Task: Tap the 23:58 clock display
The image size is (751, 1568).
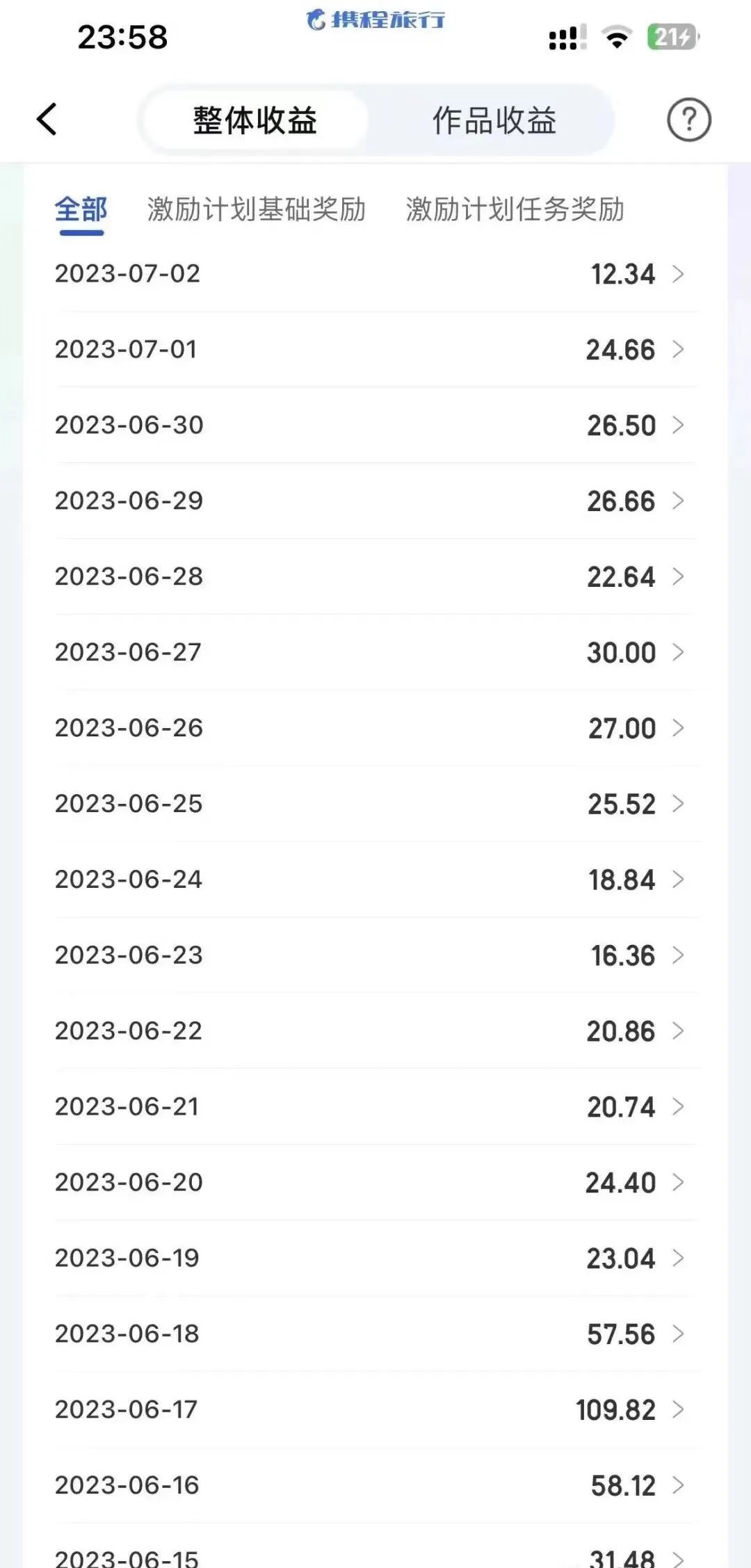Action: 122,37
